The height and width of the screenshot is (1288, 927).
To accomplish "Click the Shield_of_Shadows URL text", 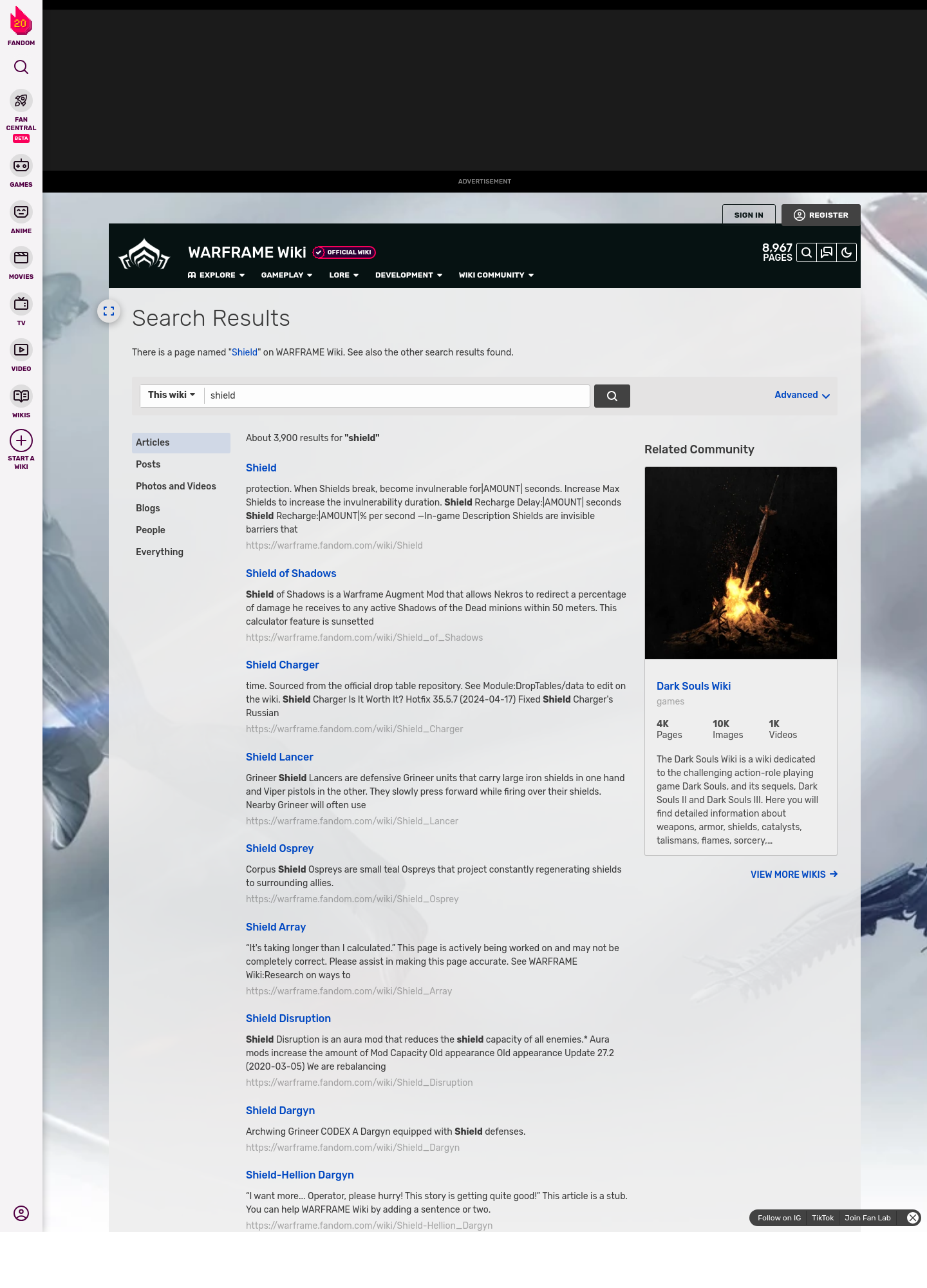I will tap(364, 638).
